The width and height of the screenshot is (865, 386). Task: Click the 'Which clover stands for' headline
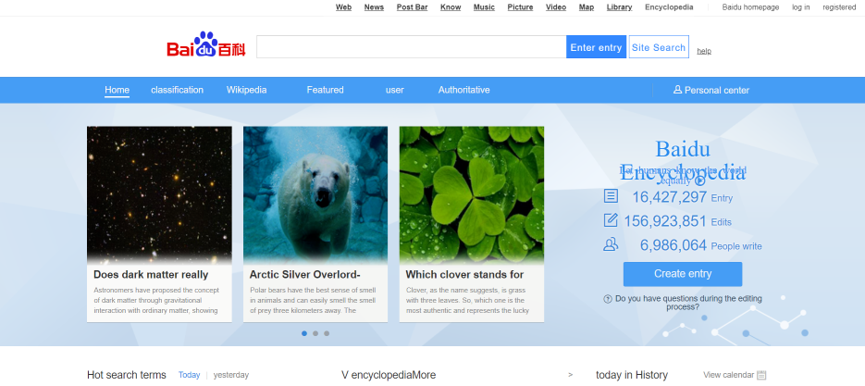point(464,275)
